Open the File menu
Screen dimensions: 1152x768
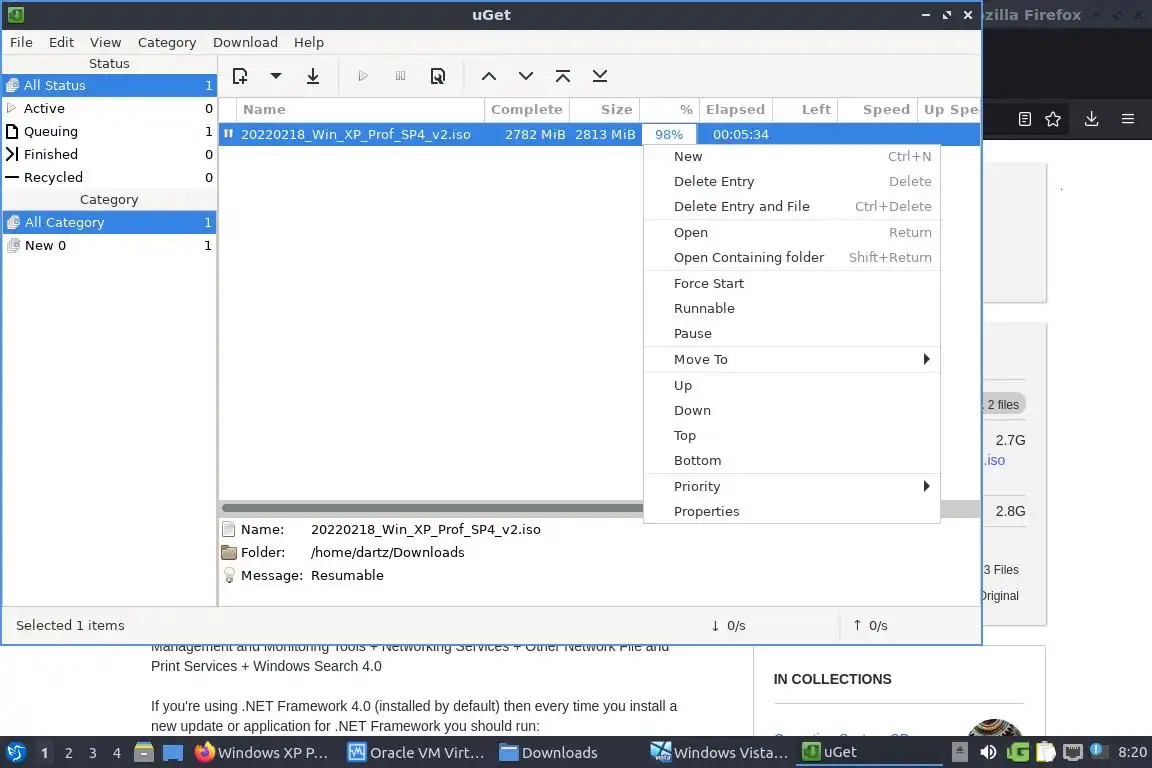pos(21,42)
